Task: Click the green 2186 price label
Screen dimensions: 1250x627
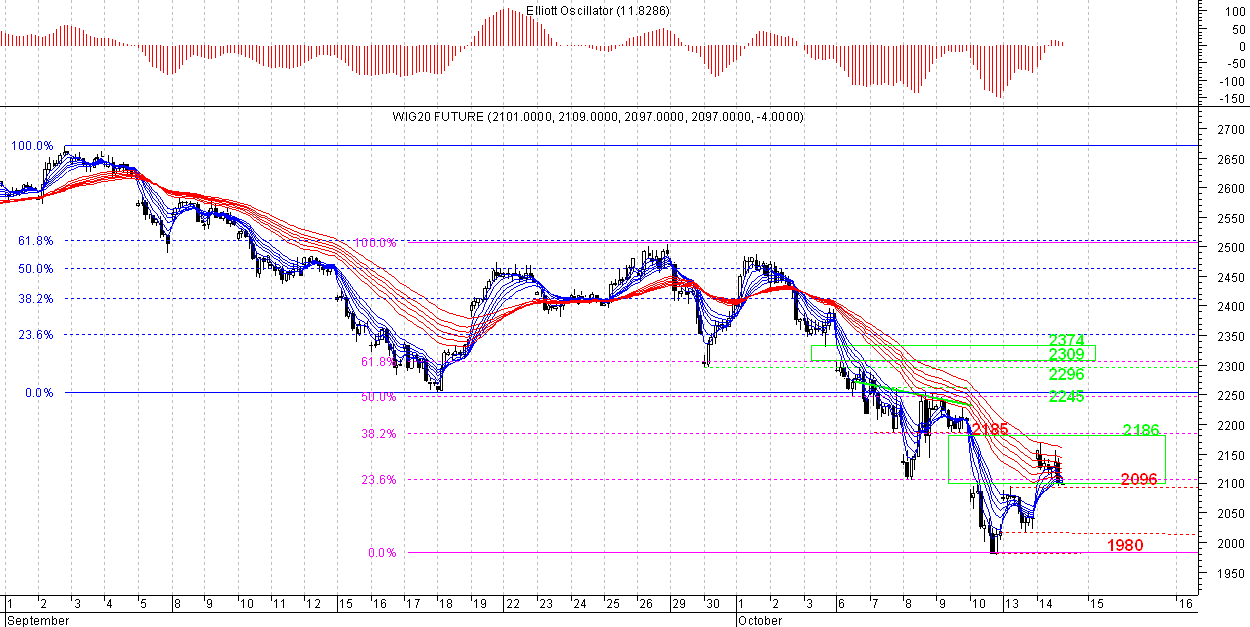Action: [x=1140, y=430]
